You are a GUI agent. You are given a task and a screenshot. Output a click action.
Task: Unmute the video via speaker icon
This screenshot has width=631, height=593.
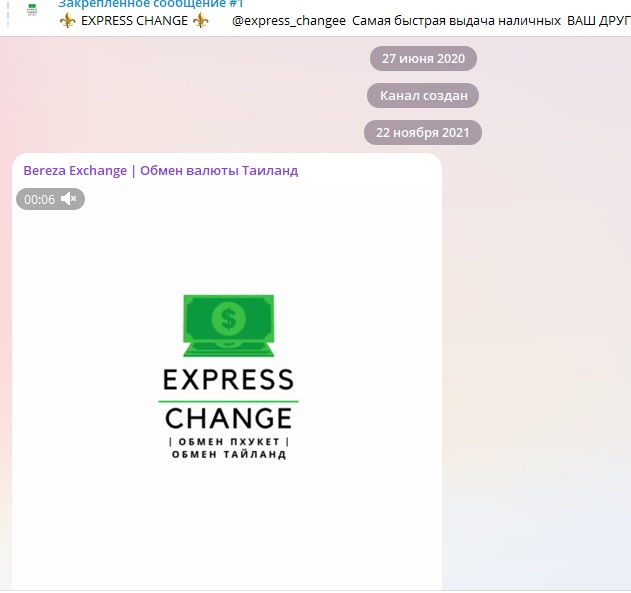click(68, 199)
